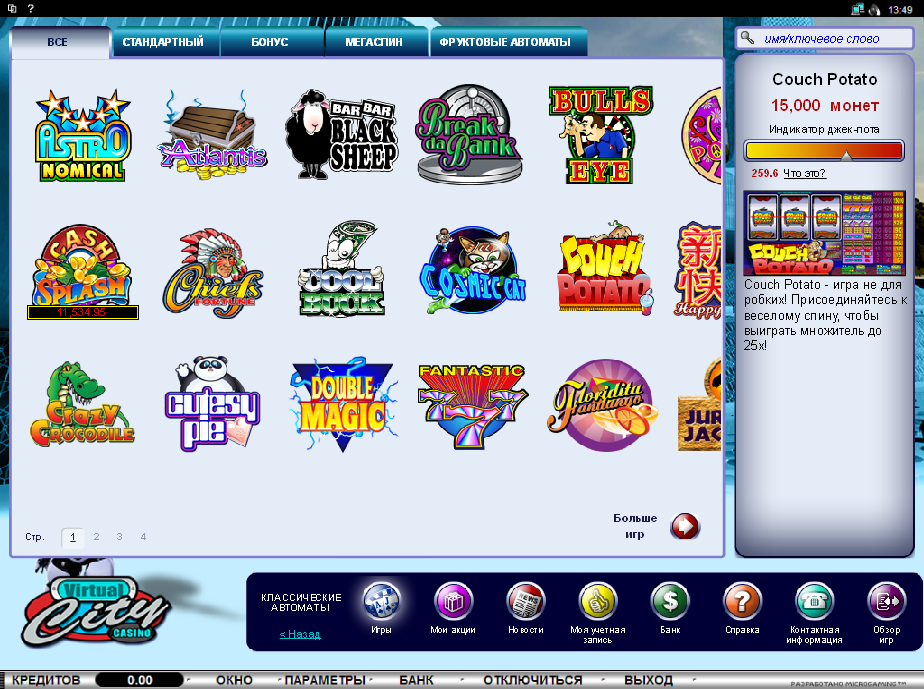Click the question mark in top bar
The width and height of the screenshot is (924, 689).
coord(31,9)
